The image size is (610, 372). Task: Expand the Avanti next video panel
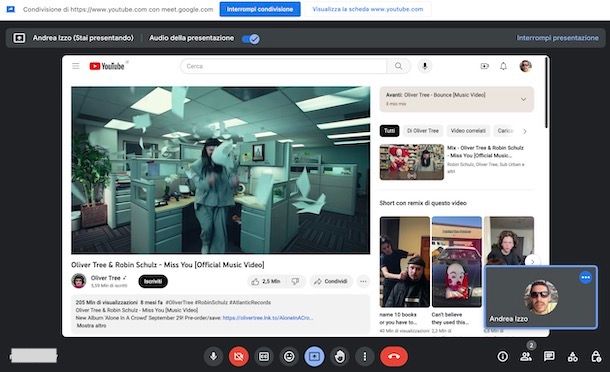click(x=523, y=99)
